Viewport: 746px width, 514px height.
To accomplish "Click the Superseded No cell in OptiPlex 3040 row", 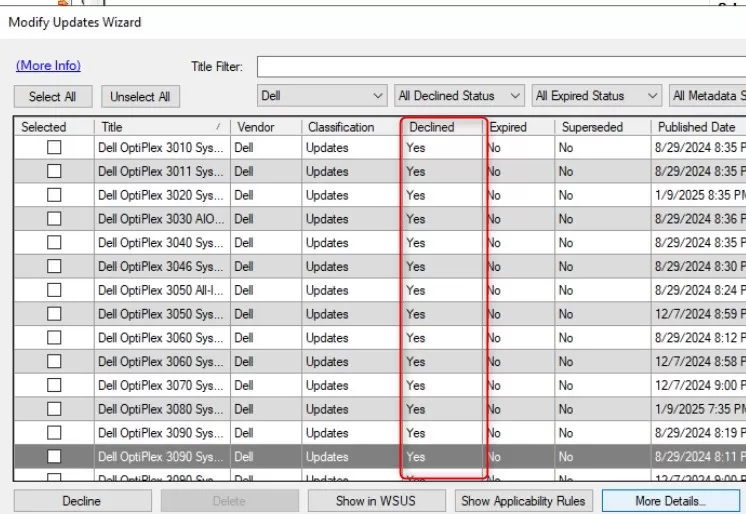I will 602,243.
